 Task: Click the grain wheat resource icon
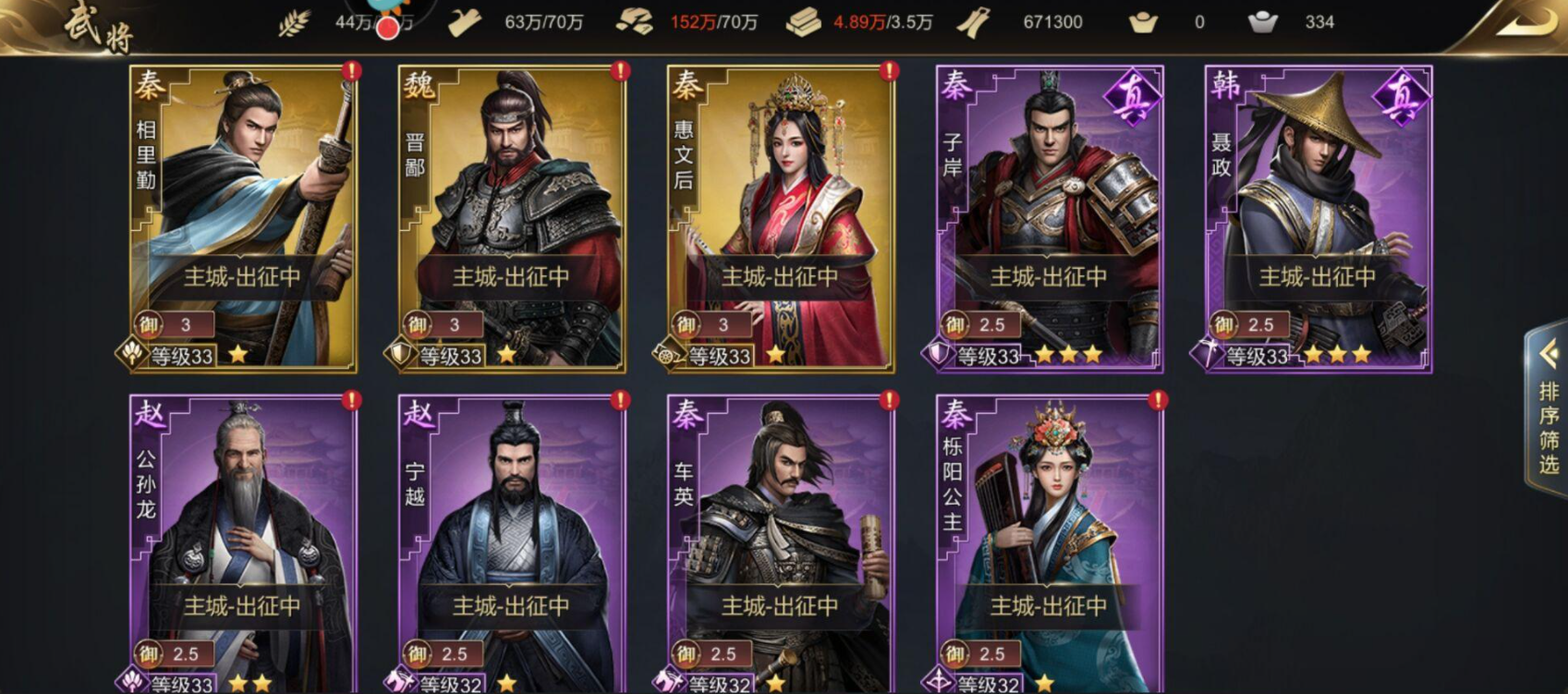point(294,23)
